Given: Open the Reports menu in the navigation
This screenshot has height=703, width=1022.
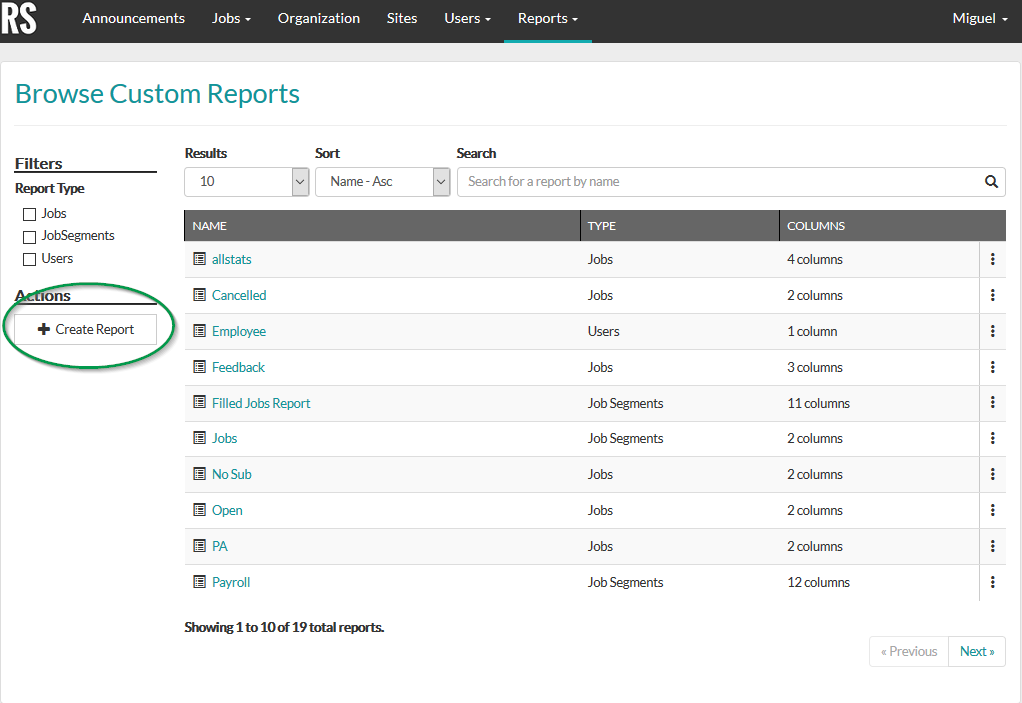Looking at the screenshot, I should tap(547, 18).
